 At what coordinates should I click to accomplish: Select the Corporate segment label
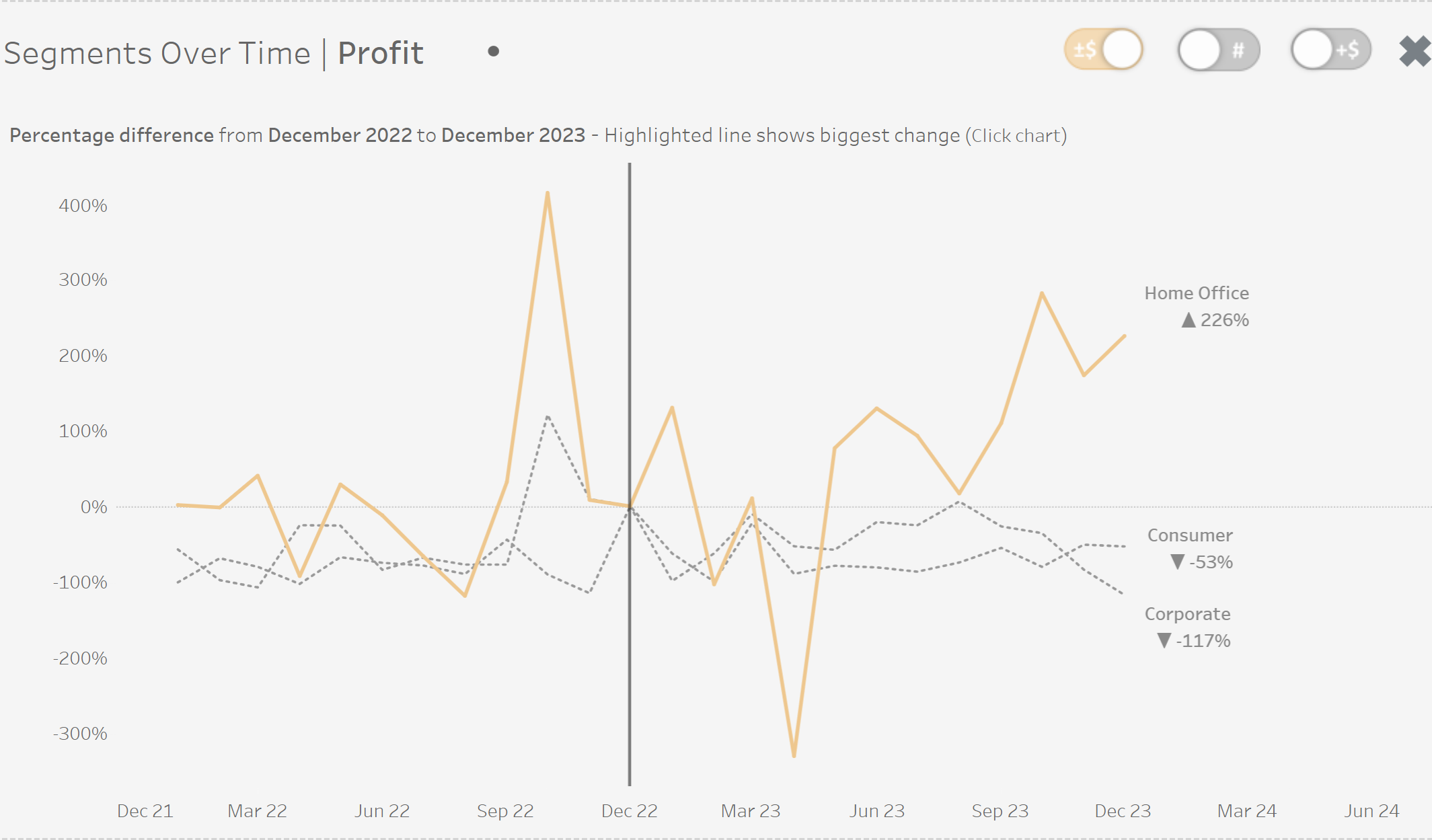coord(1187,614)
